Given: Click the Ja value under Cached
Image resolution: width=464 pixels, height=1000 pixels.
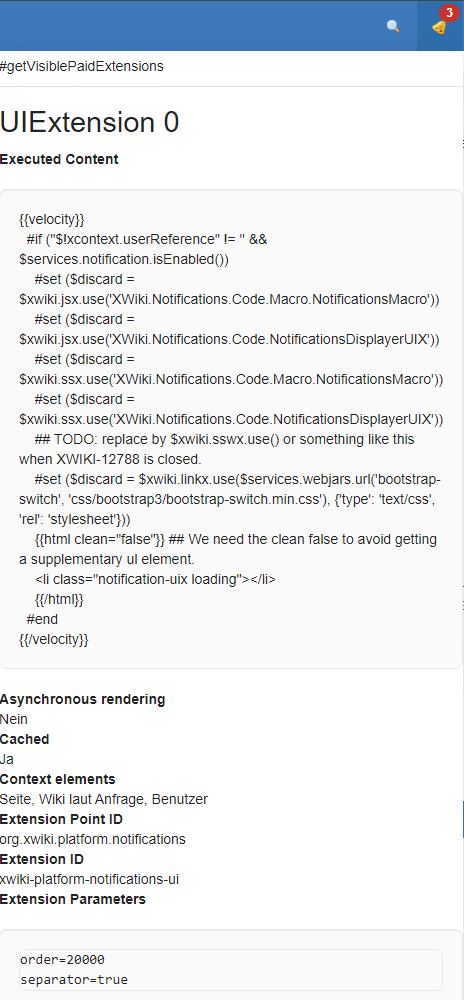Looking at the screenshot, I should tap(7, 760).
